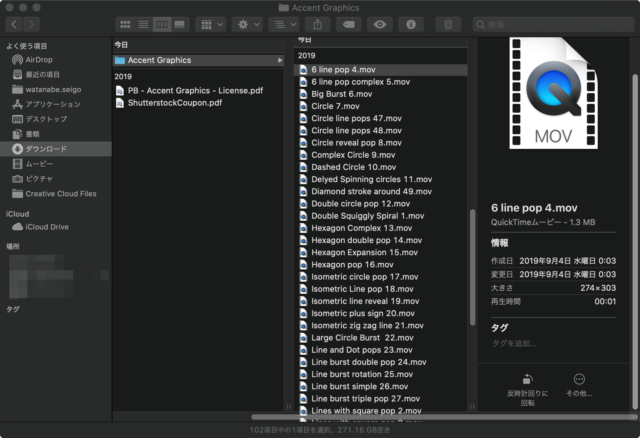640x438 pixels.
Task: Select ダウンロード in the sidebar
Action: pyautogui.click(x=56, y=149)
